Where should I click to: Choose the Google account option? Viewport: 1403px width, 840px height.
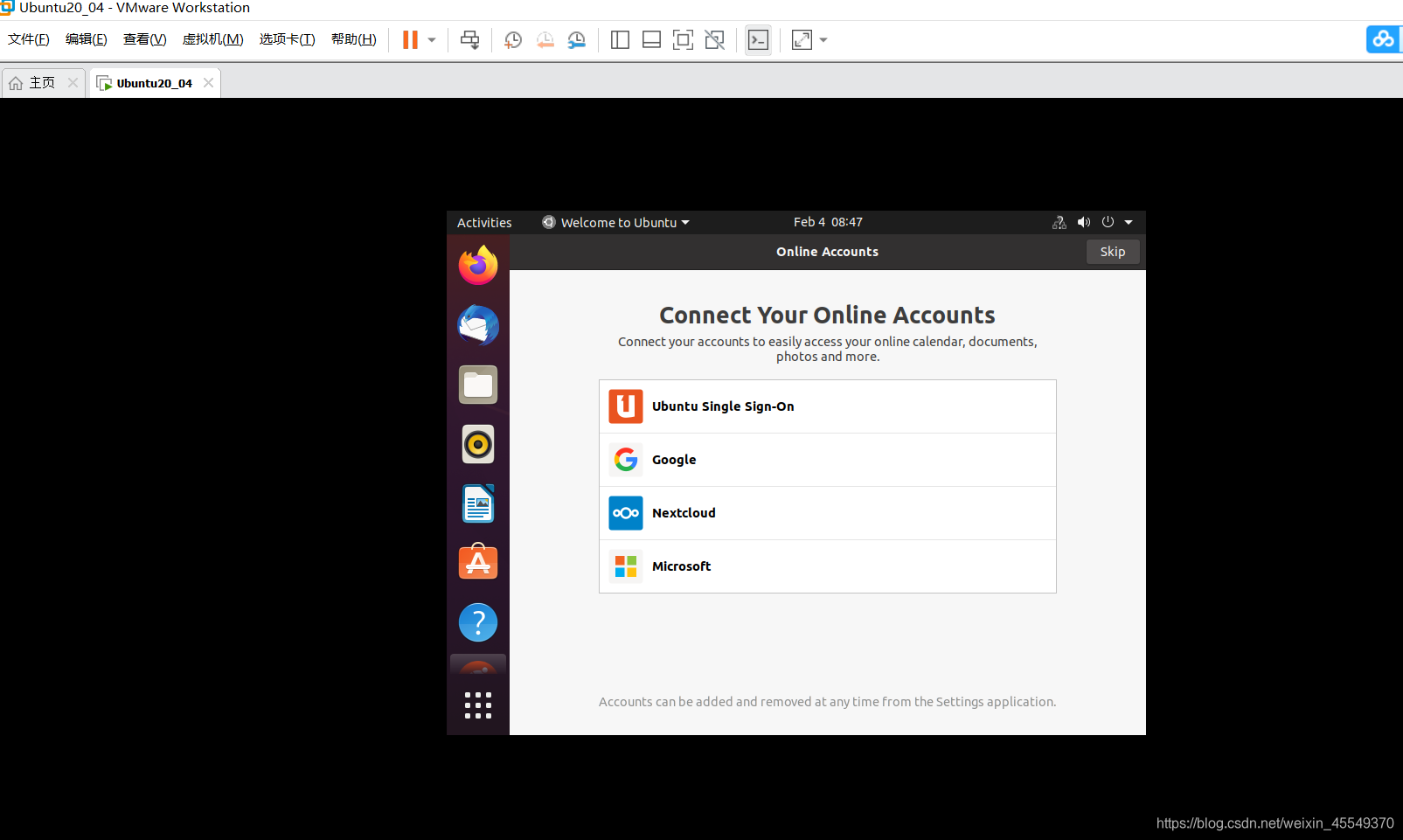(828, 460)
